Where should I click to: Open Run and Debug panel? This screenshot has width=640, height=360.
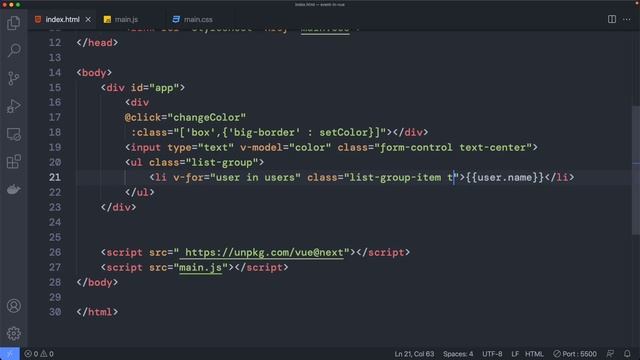[x=13, y=106]
